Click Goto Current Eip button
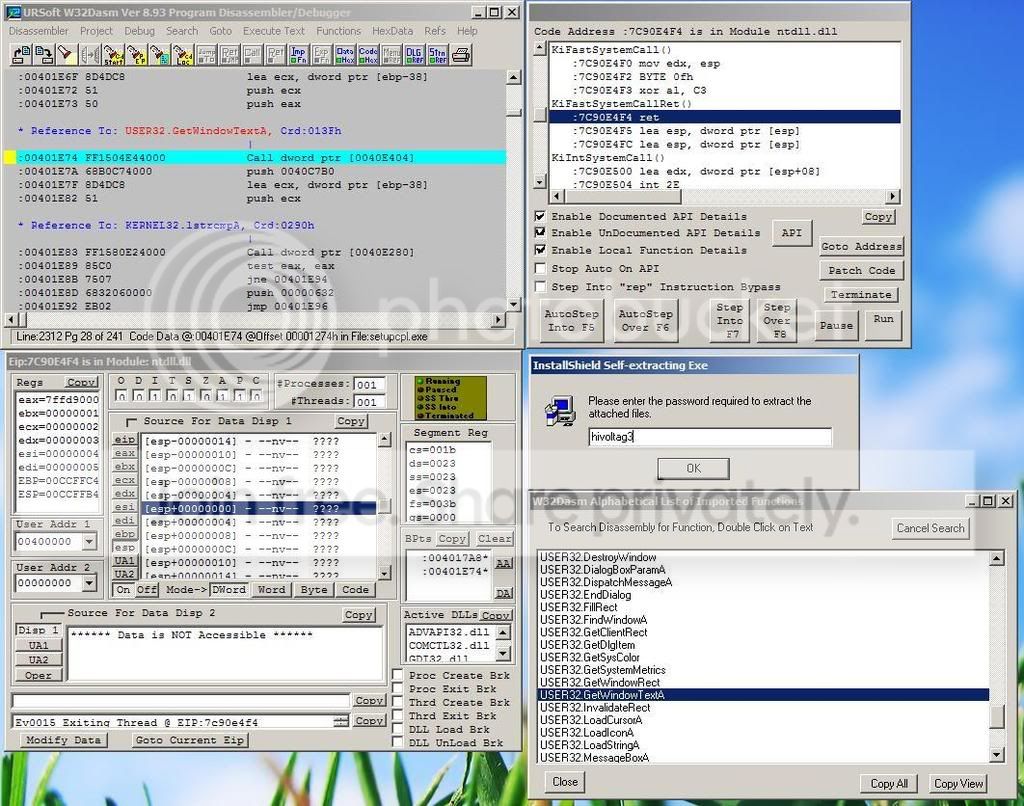This screenshot has height=806, width=1024. coord(189,740)
